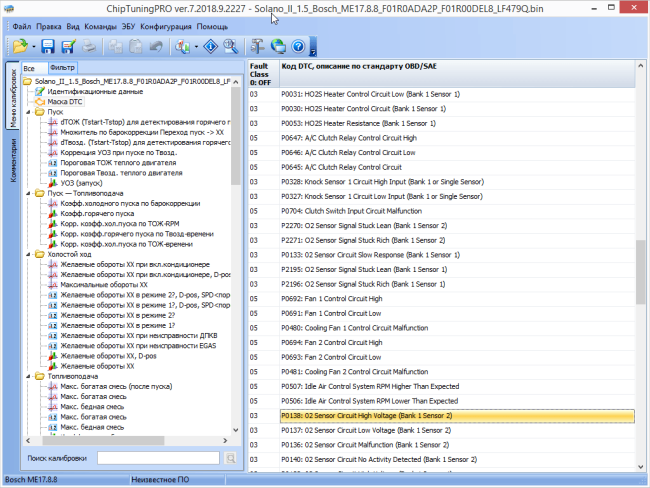Select Желаемые обороты ХХ при неисправности EGAS
This screenshot has height=488, width=650.
pos(138,345)
